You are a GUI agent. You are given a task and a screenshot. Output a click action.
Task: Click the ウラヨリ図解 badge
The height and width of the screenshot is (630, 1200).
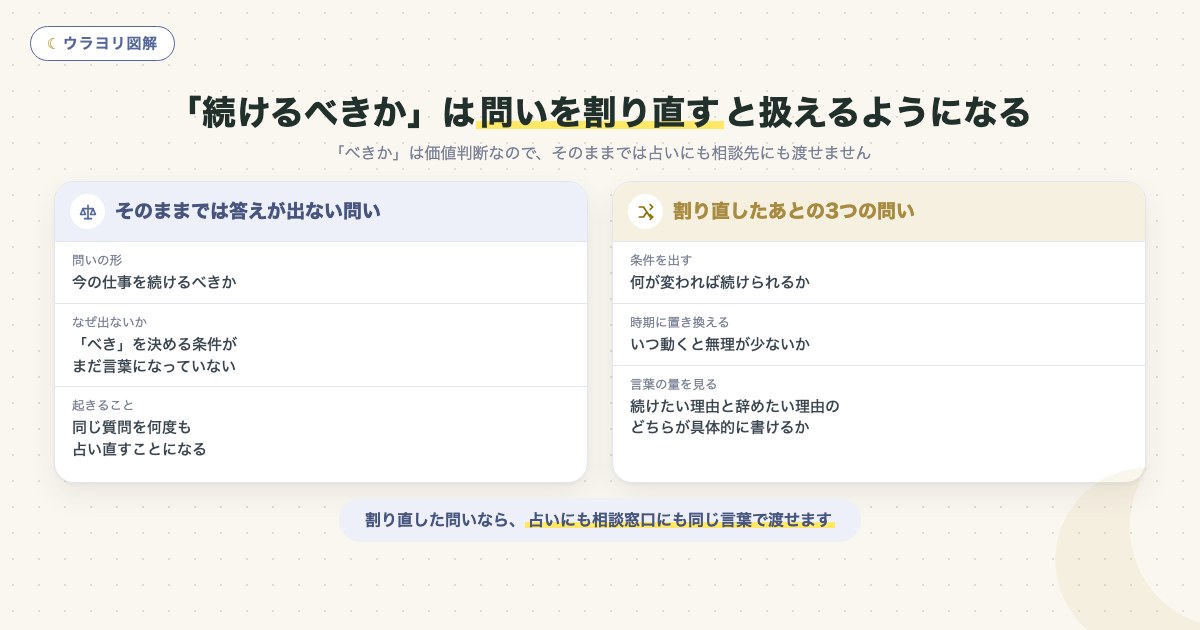(102, 43)
